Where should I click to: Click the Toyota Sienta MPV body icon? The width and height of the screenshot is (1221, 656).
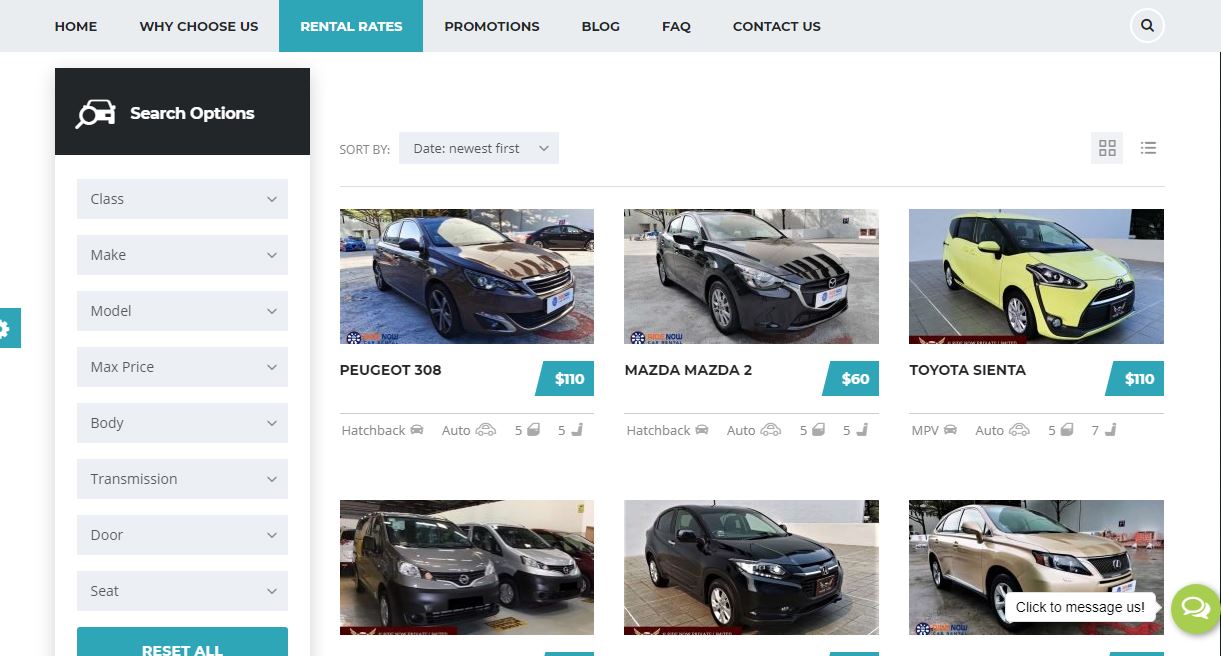click(x=950, y=430)
